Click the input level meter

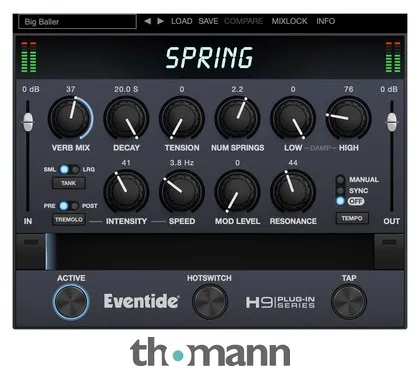coord(29,57)
